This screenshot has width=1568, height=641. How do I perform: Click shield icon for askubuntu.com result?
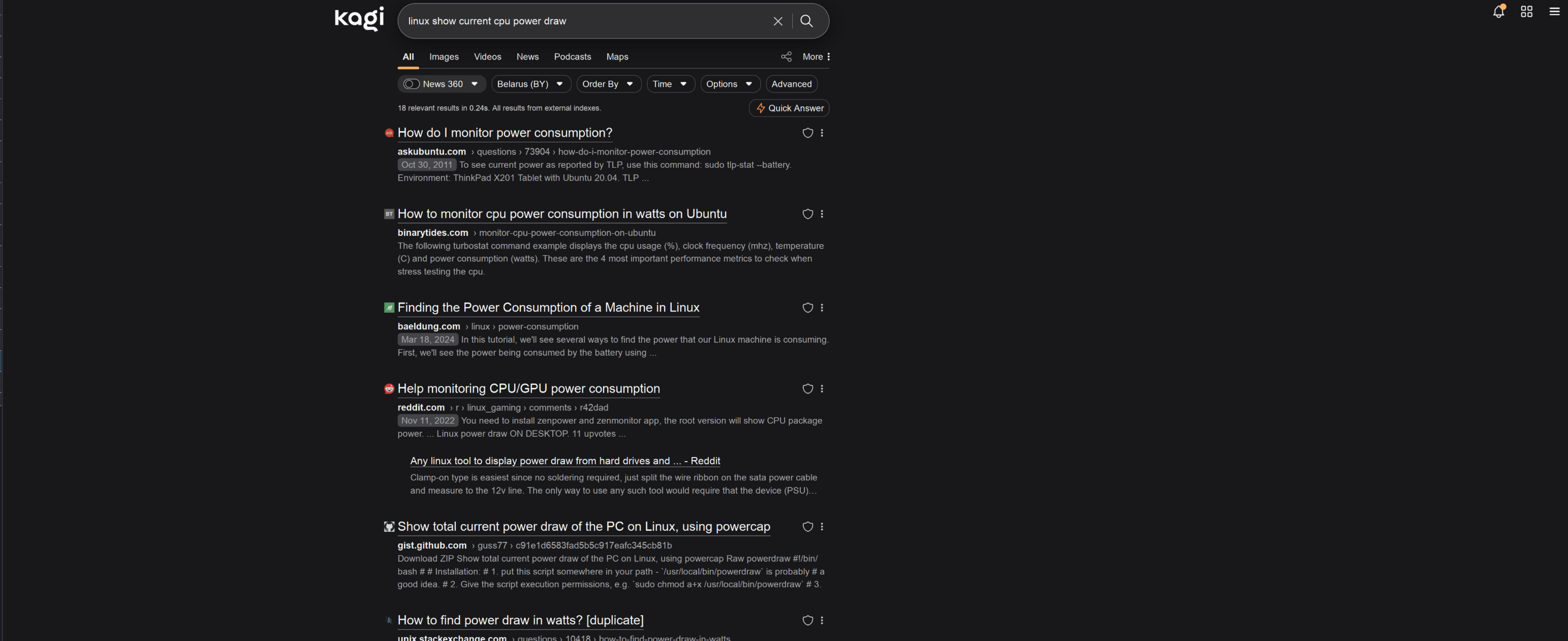pyautogui.click(x=807, y=133)
